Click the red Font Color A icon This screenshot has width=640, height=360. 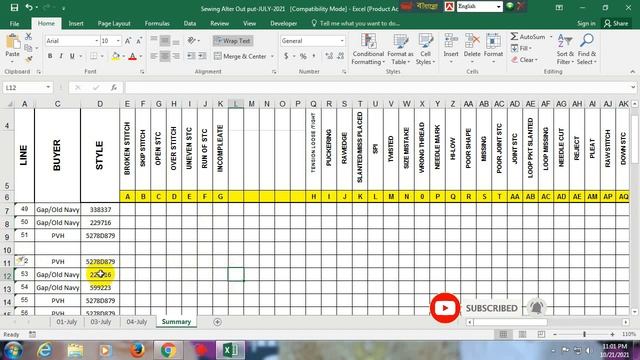click(132, 56)
